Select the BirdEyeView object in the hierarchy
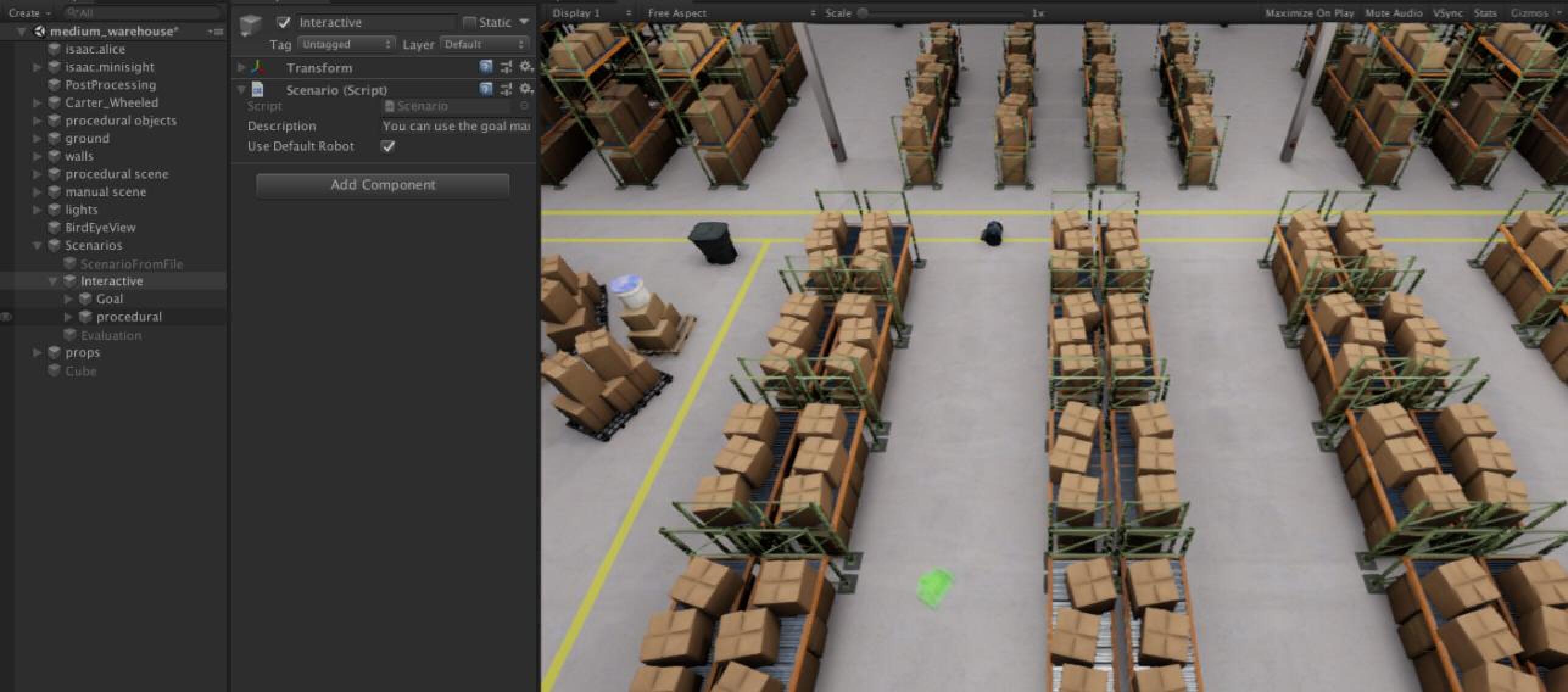 click(x=100, y=228)
